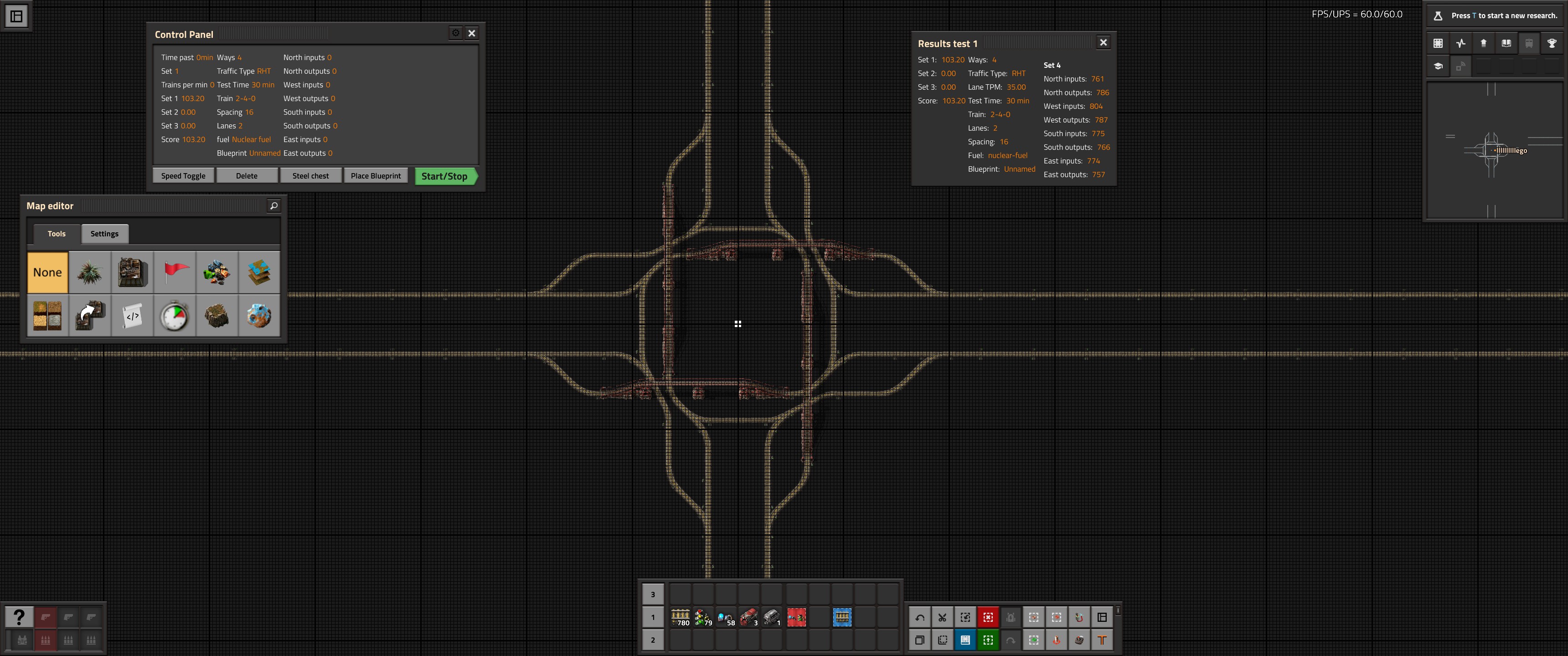Switch to the Settings tab in Map editor
1568x656 pixels.
click(105, 234)
